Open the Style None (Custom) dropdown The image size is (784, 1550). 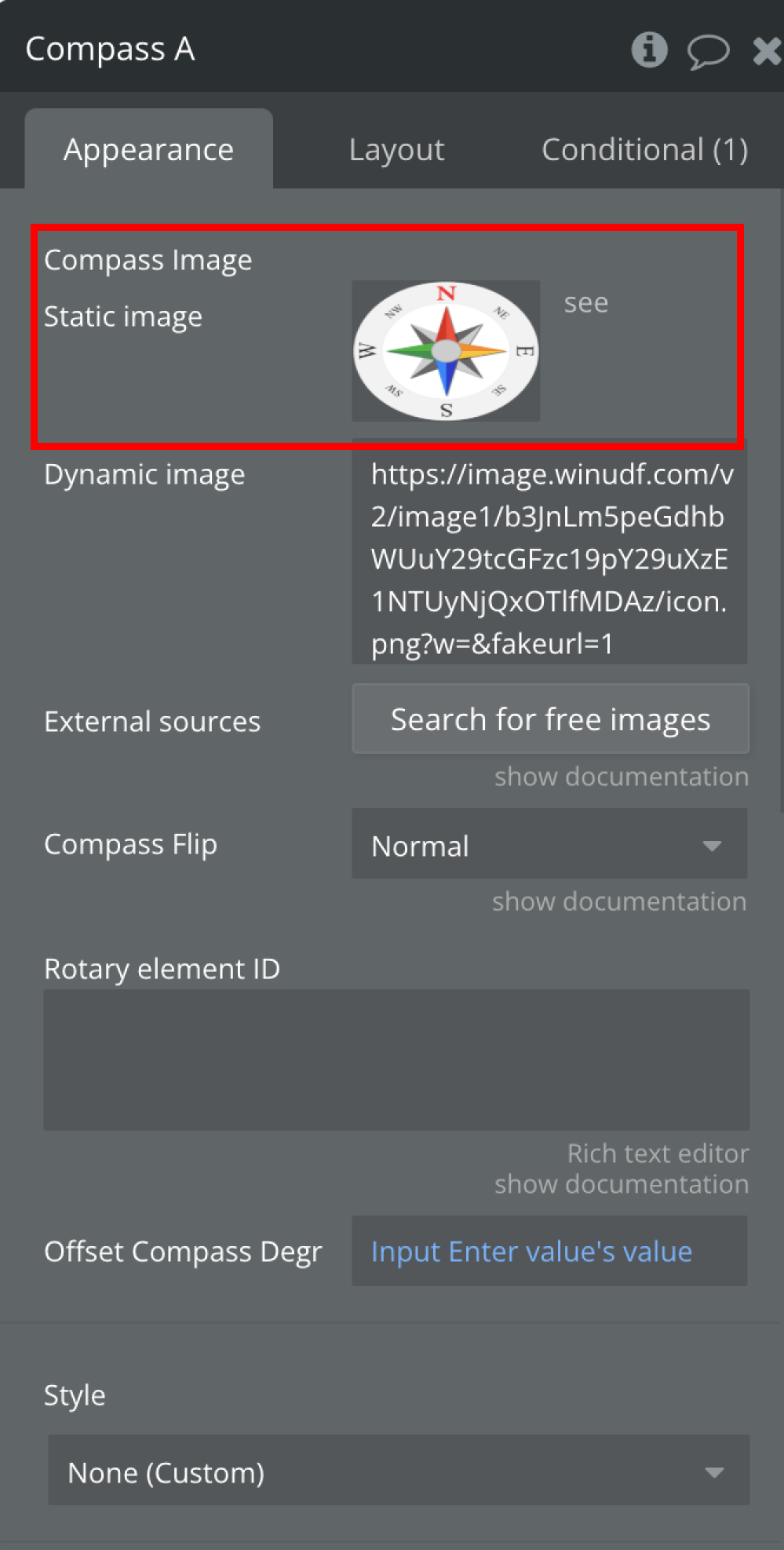(x=398, y=1471)
